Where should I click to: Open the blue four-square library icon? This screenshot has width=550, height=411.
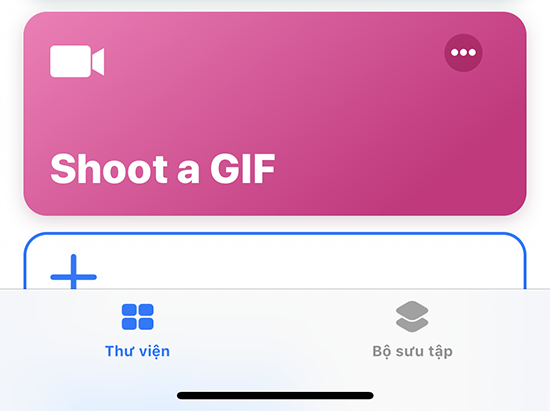(138, 317)
